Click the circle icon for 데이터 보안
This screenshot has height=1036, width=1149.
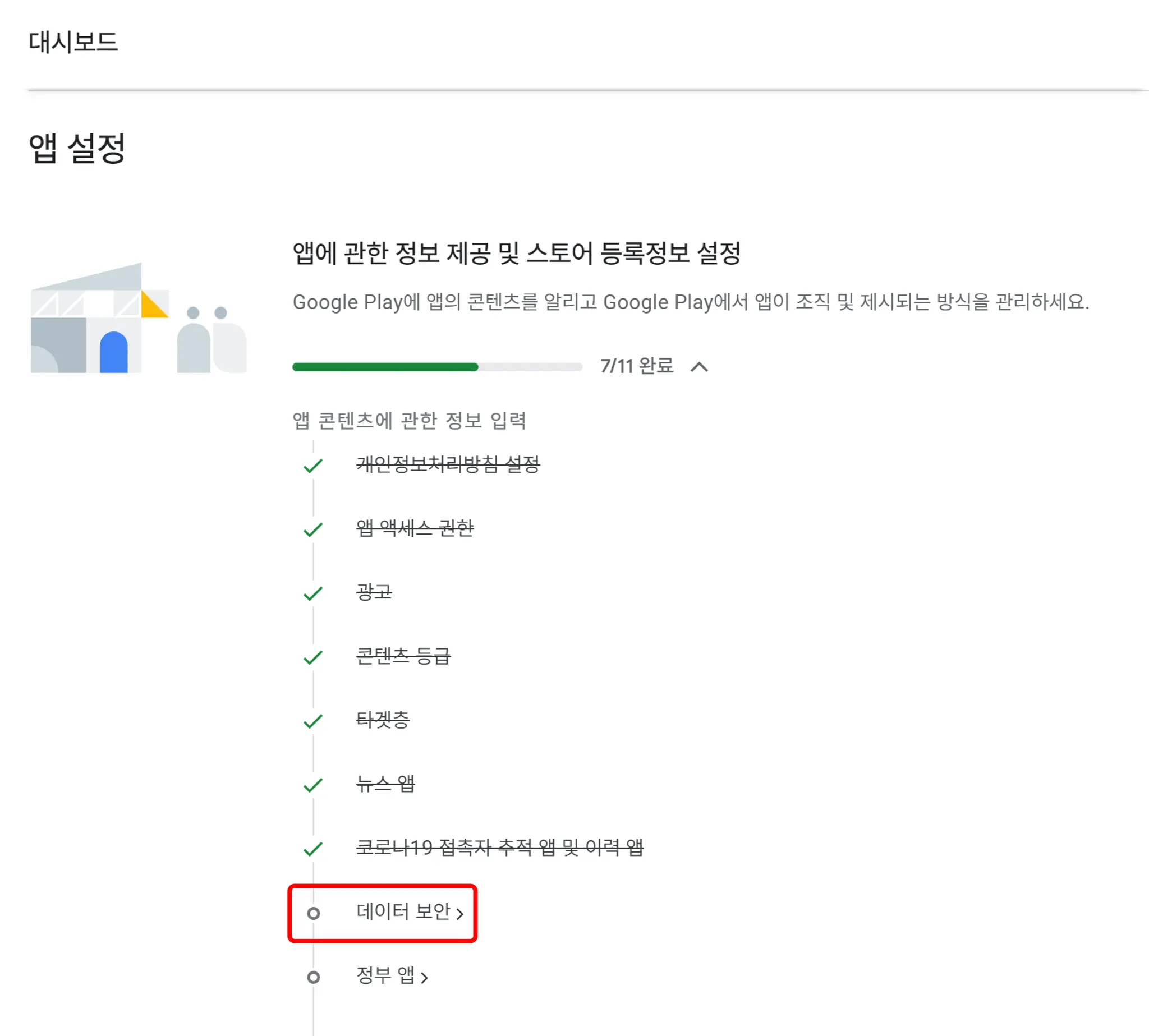tap(313, 913)
